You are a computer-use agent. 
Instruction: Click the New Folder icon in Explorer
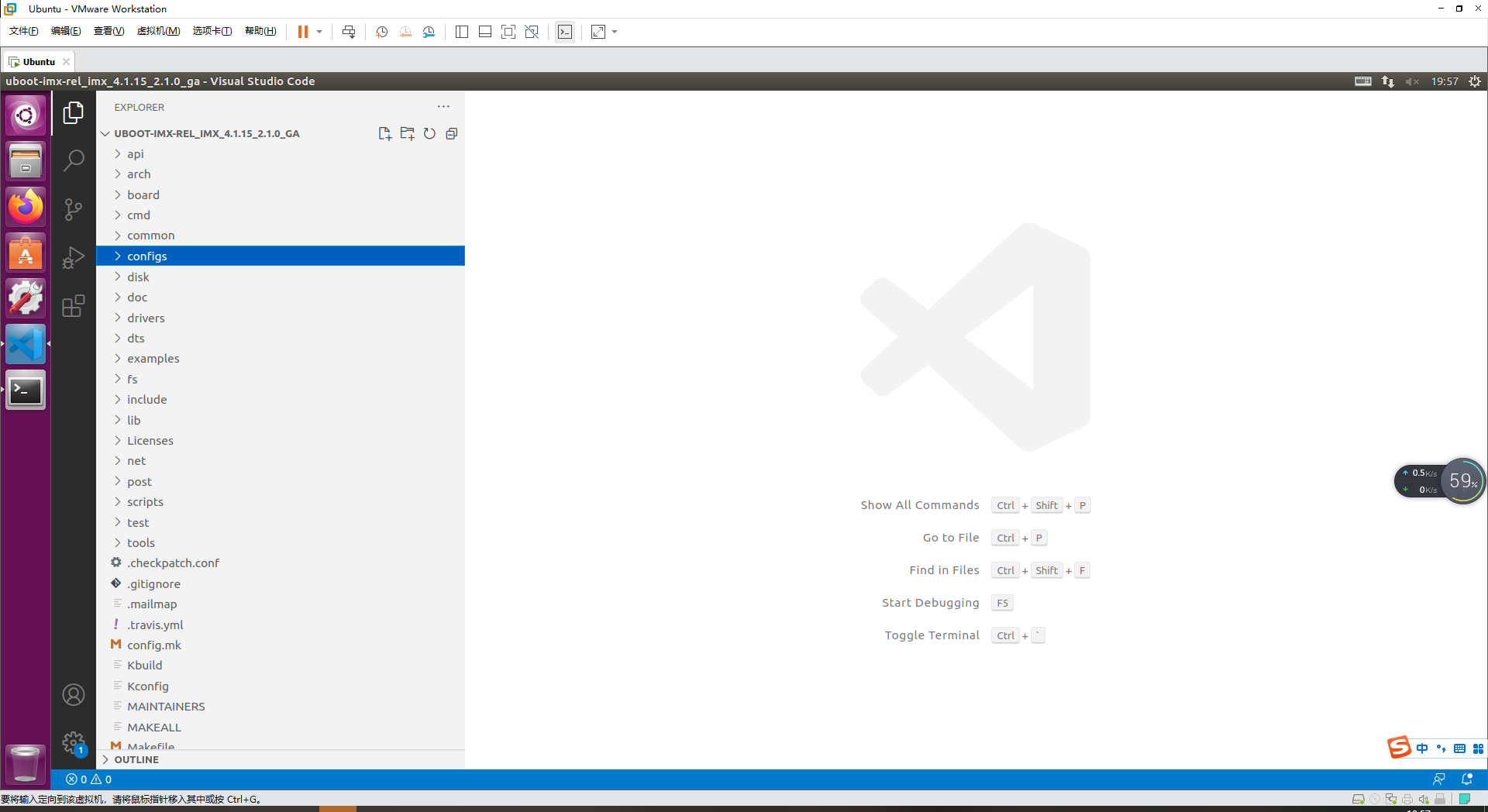click(x=407, y=133)
